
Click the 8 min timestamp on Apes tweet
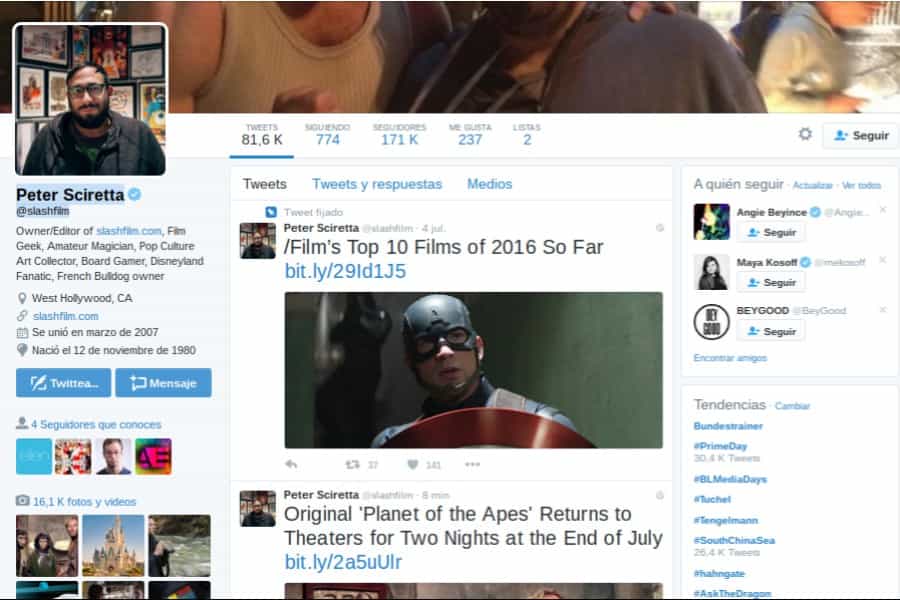click(436, 495)
